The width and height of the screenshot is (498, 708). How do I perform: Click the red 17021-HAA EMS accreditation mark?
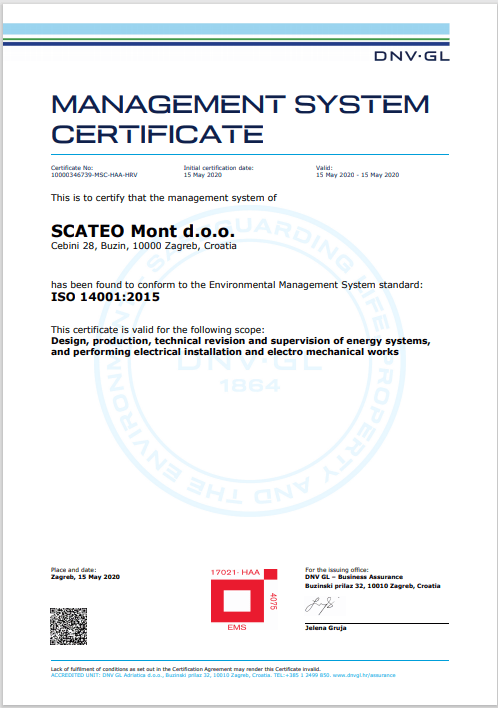tap(244, 600)
